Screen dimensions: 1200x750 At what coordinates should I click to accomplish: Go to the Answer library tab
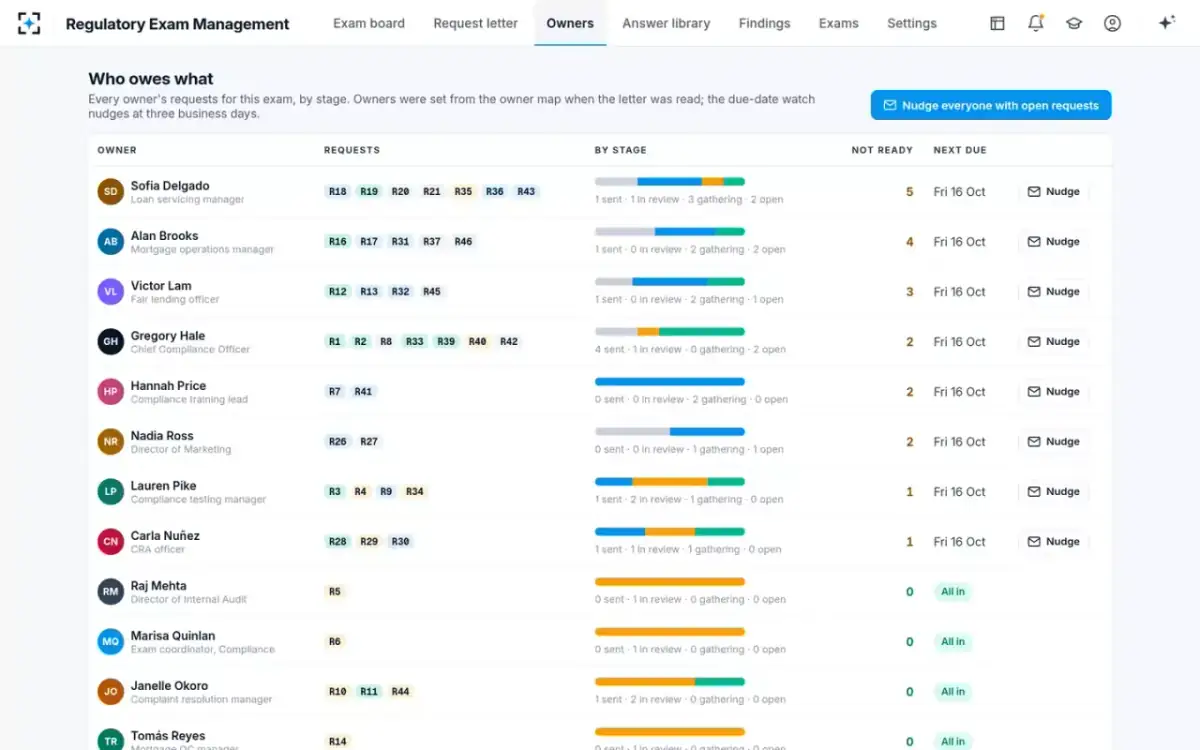coord(666,23)
